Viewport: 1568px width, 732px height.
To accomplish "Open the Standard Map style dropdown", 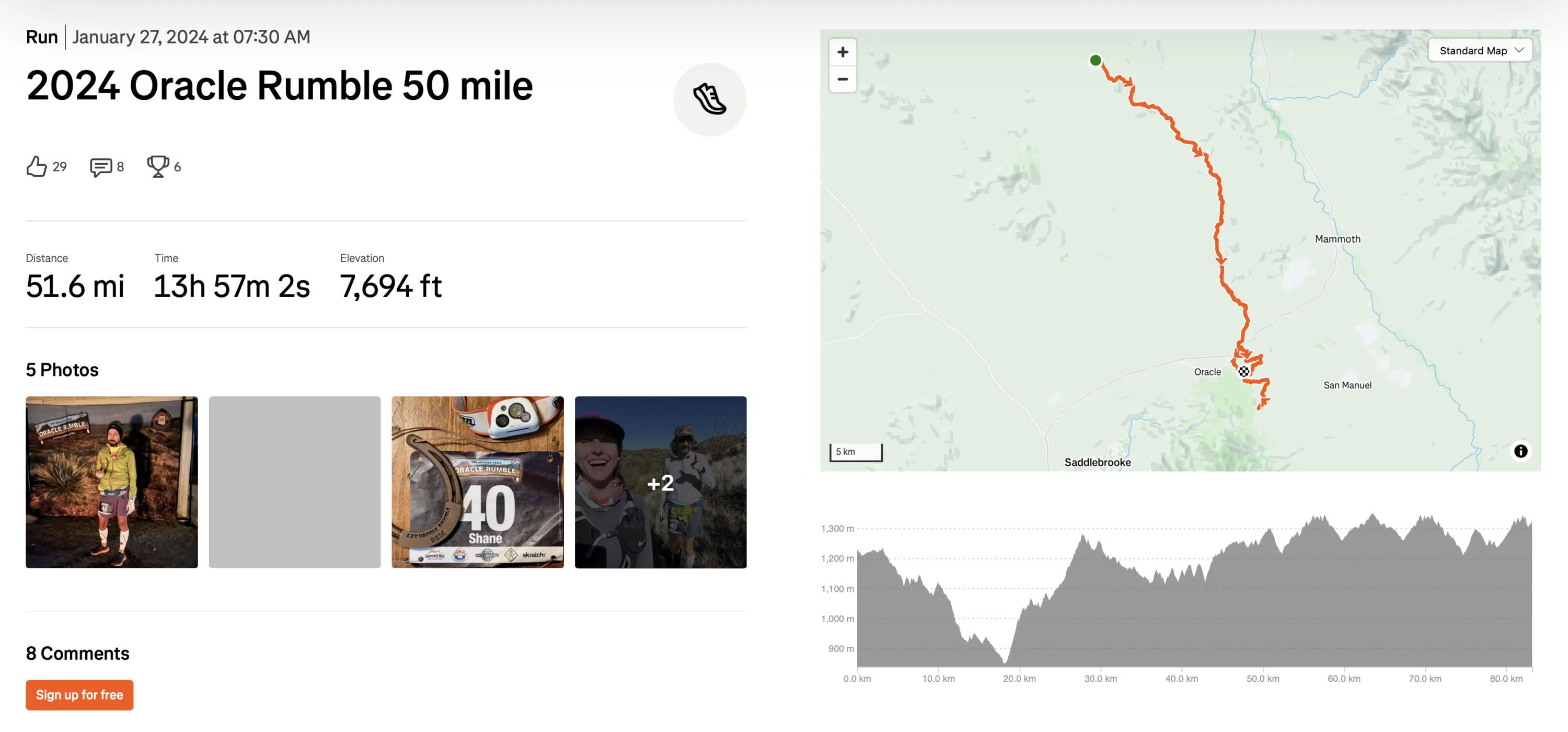I will click(x=1480, y=51).
